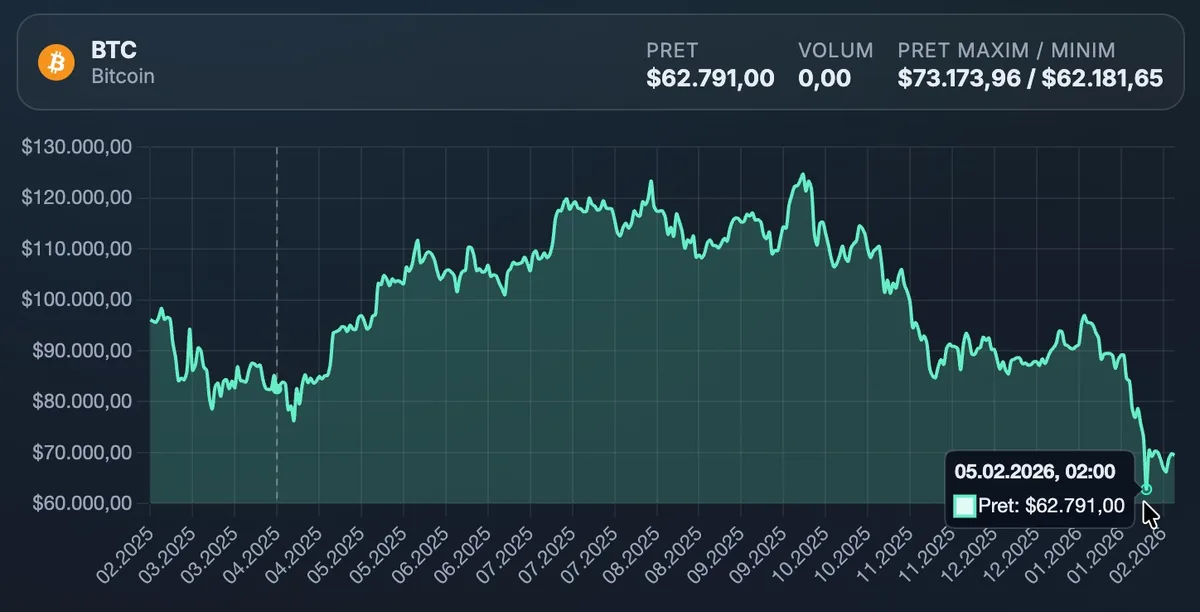The image size is (1200, 612).
Task: Click the orange Bitcoin logo icon
Action: tap(57, 62)
